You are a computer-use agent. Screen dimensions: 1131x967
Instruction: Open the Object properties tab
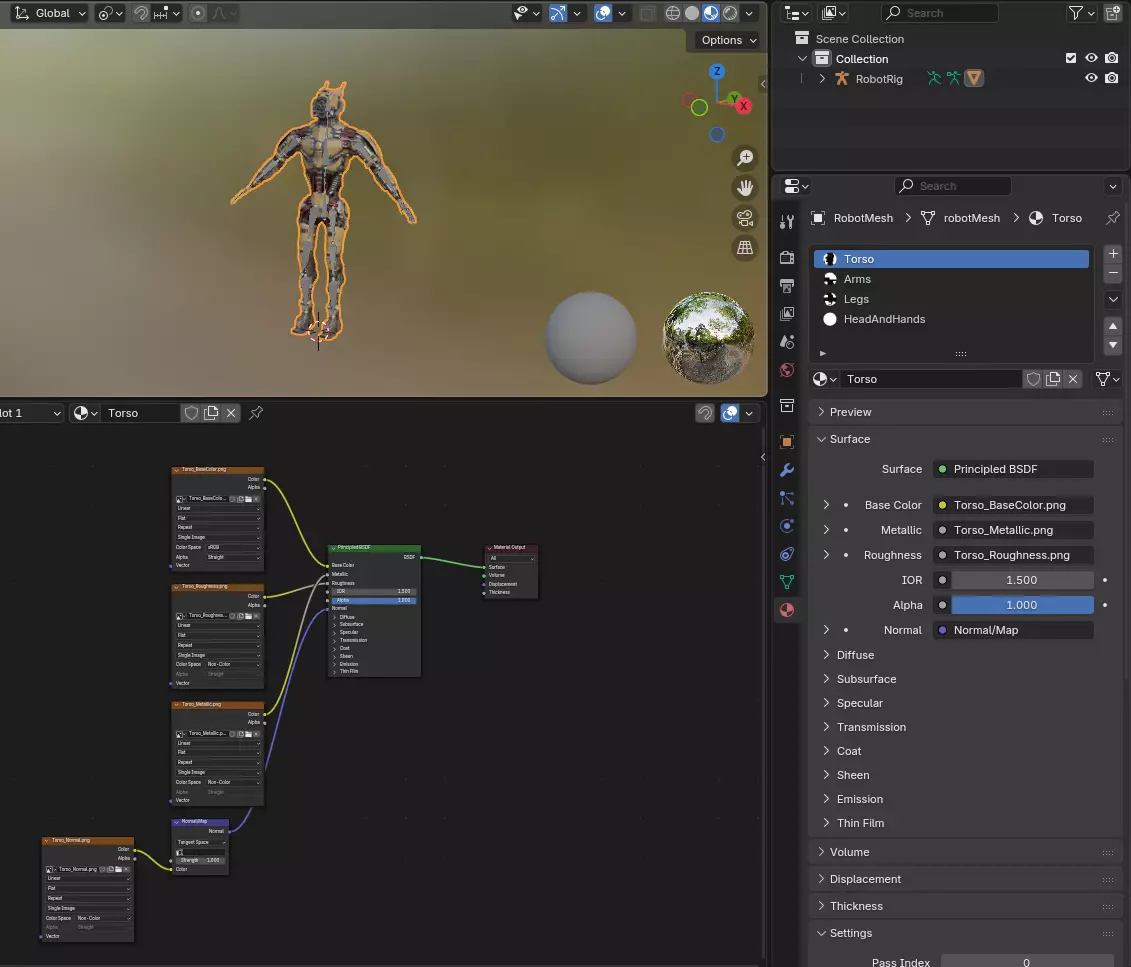click(787, 441)
